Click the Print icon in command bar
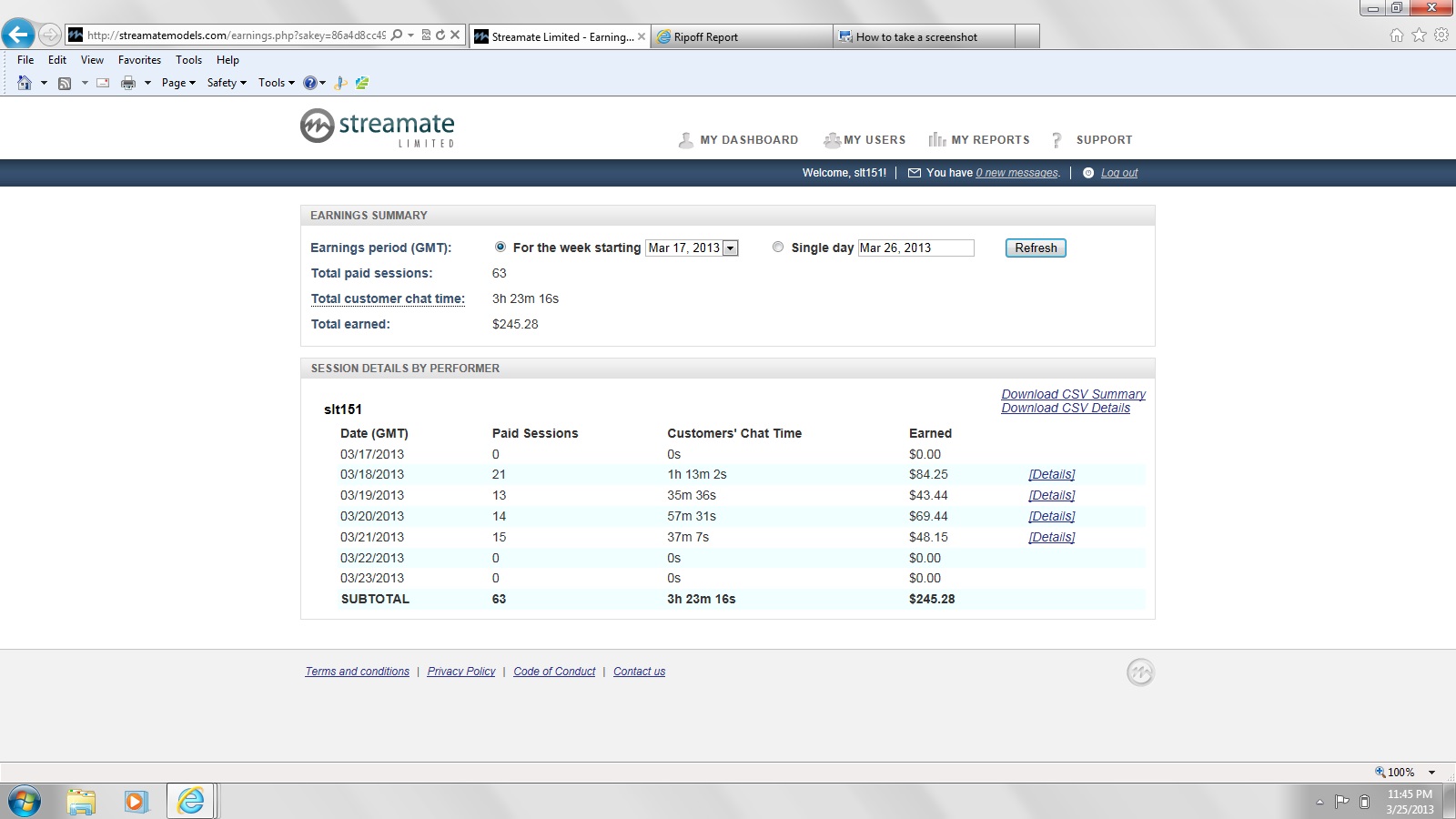 (x=128, y=83)
